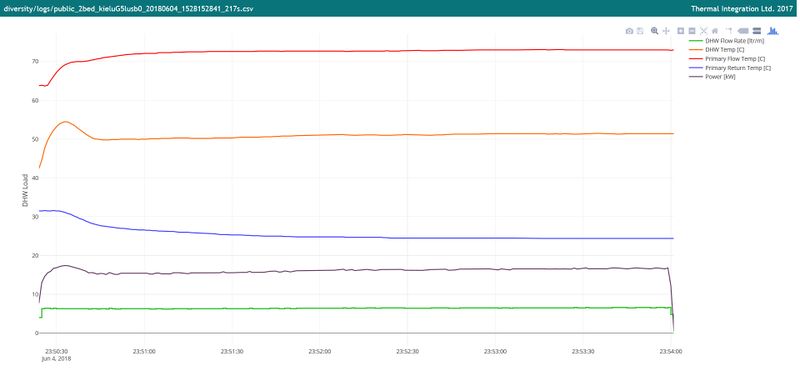800x371 pixels.
Task: Click the save/edit in Chart Studio icon
Action: click(x=640, y=31)
